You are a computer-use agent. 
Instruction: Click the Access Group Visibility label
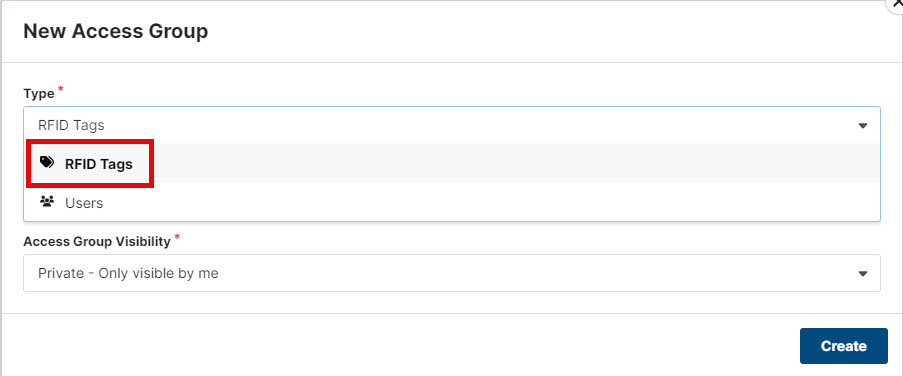pyautogui.click(x=97, y=241)
